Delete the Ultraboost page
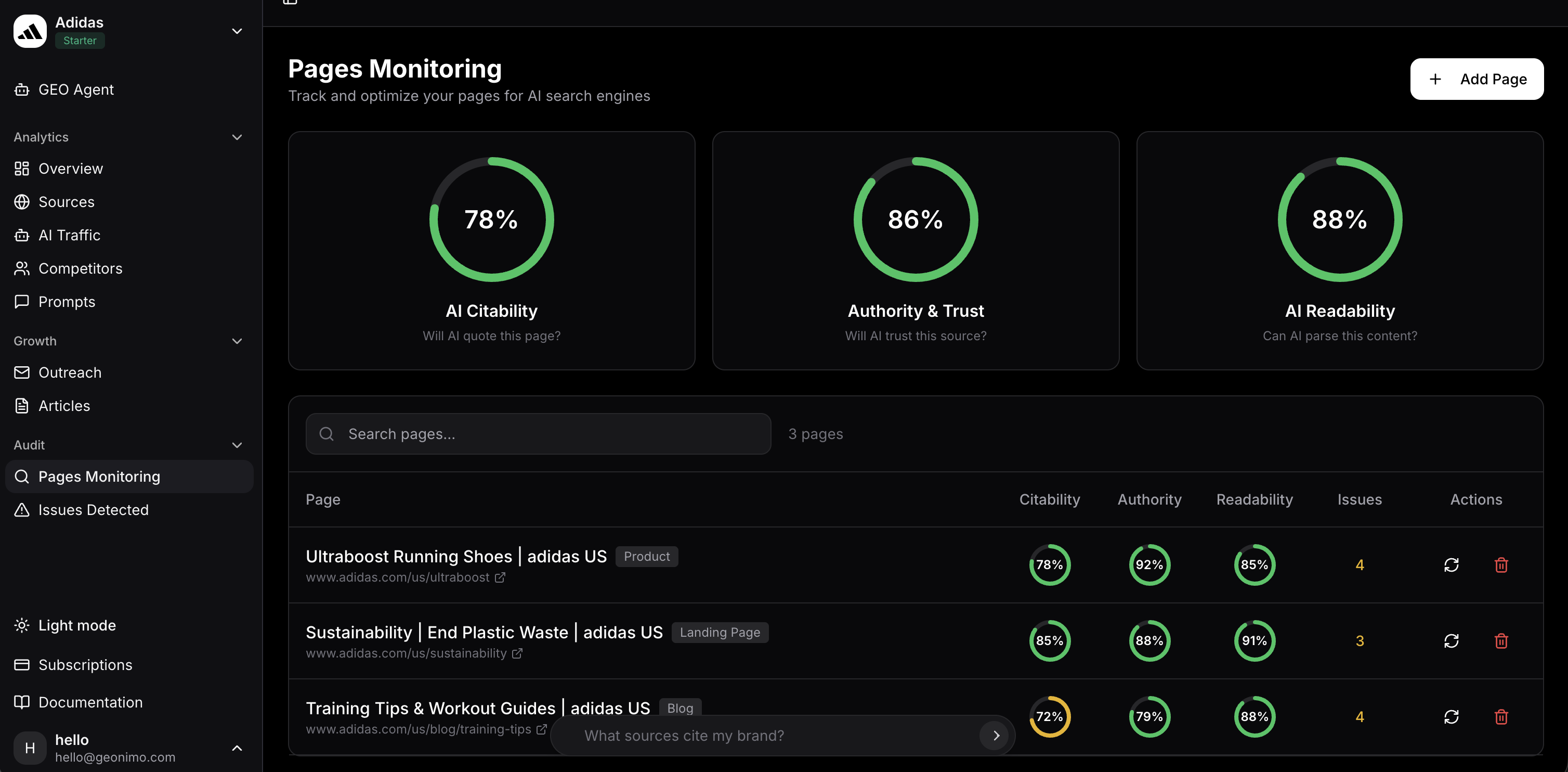The image size is (1568, 772). (1501, 565)
